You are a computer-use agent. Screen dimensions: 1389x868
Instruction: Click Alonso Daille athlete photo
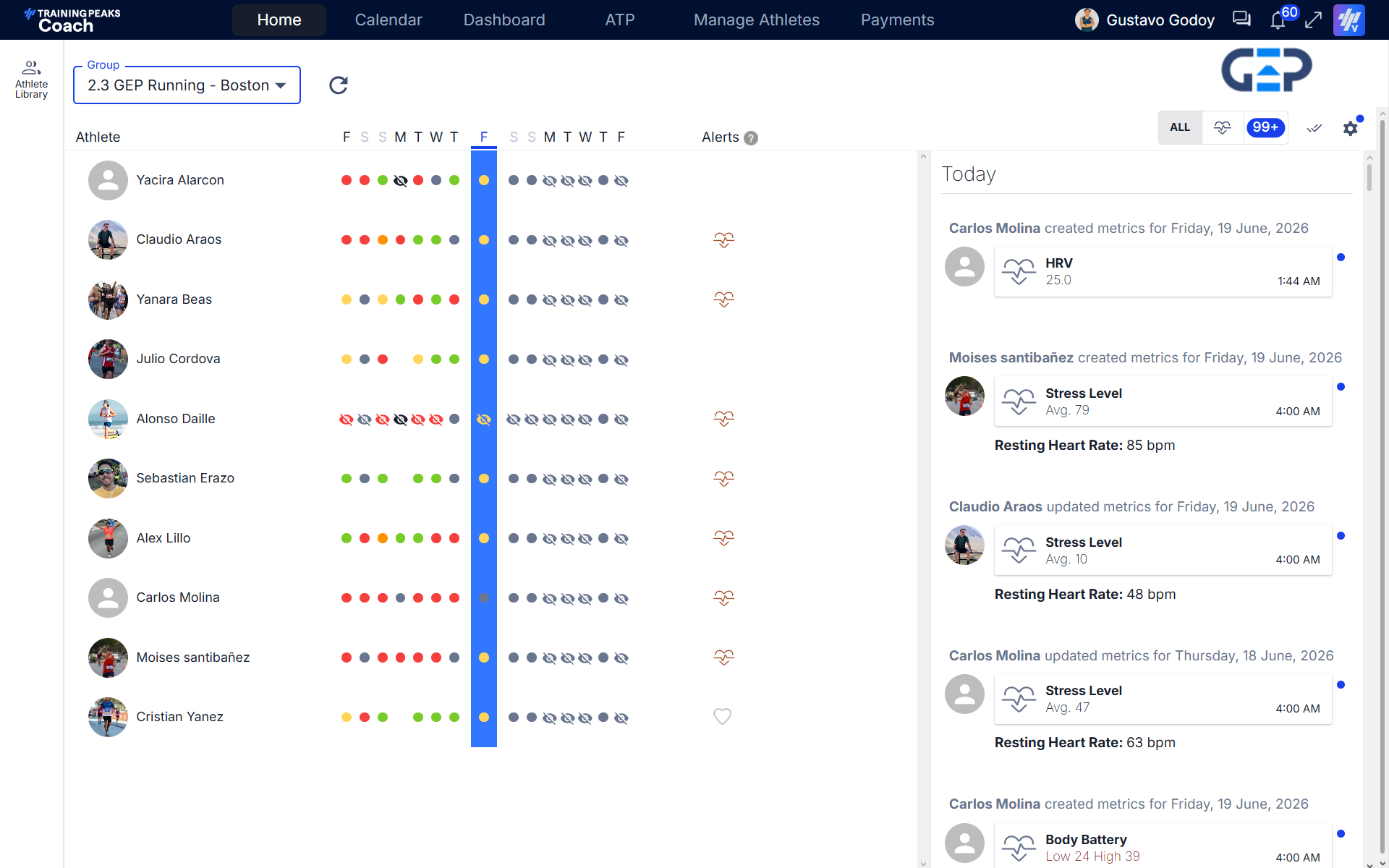tap(108, 419)
